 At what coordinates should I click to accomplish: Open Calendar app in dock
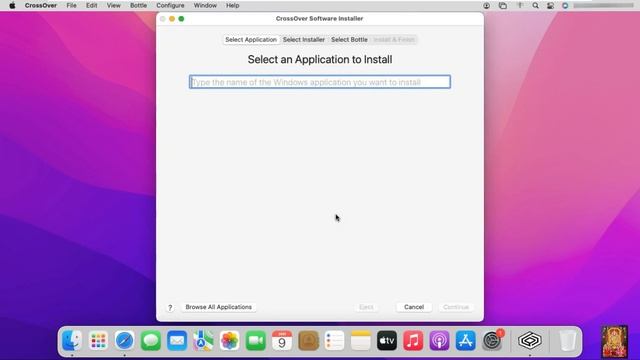click(282, 340)
